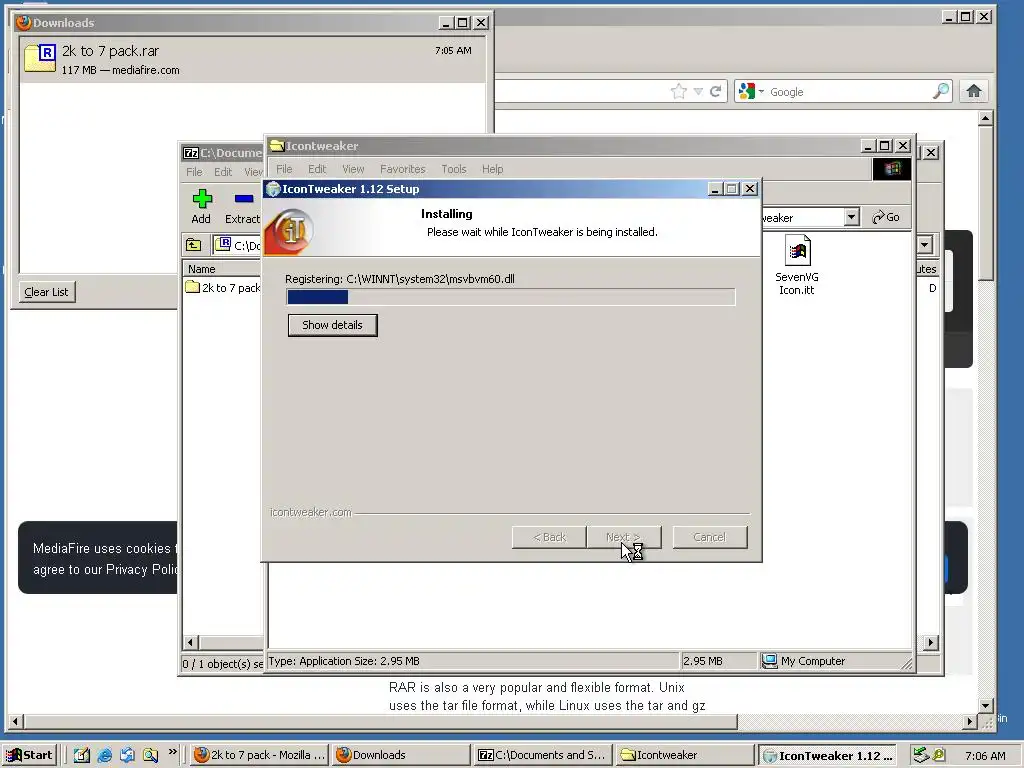Click the network tray icon
The width and height of the screenshot is (1024, 768).
click(921, 755)
